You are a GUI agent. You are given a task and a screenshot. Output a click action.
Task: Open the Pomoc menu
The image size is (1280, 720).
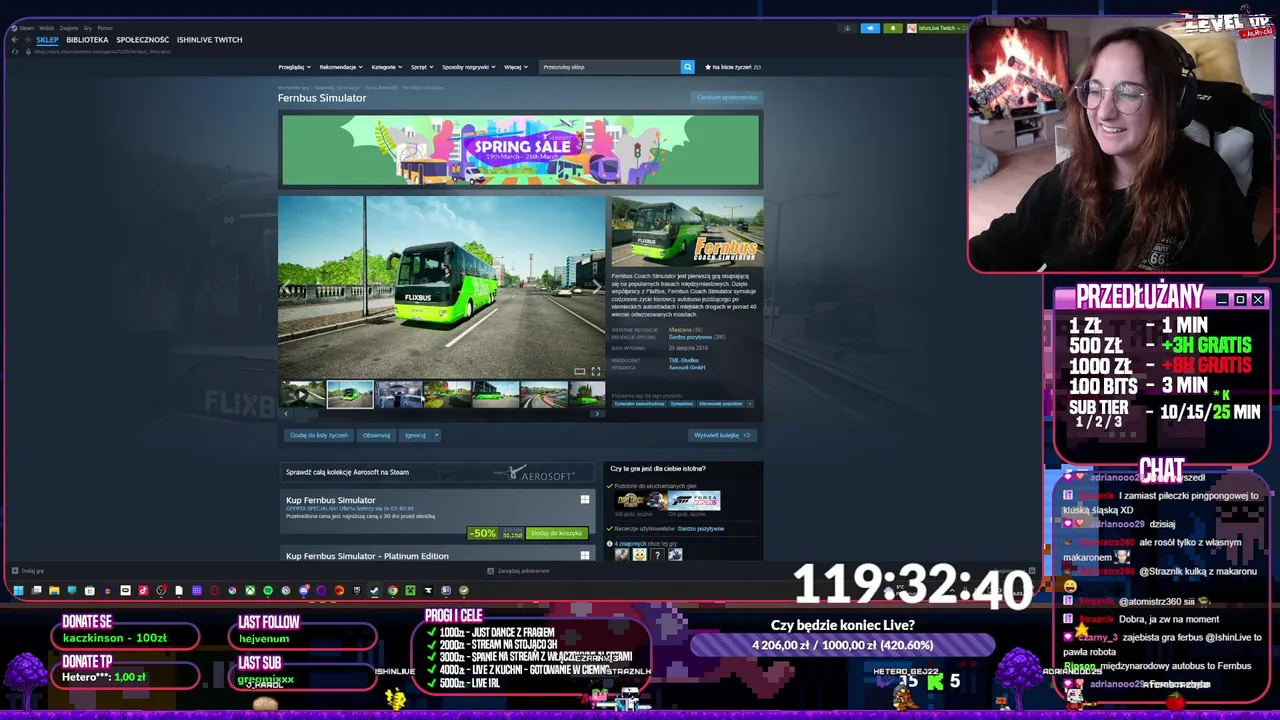coord(105,28)
